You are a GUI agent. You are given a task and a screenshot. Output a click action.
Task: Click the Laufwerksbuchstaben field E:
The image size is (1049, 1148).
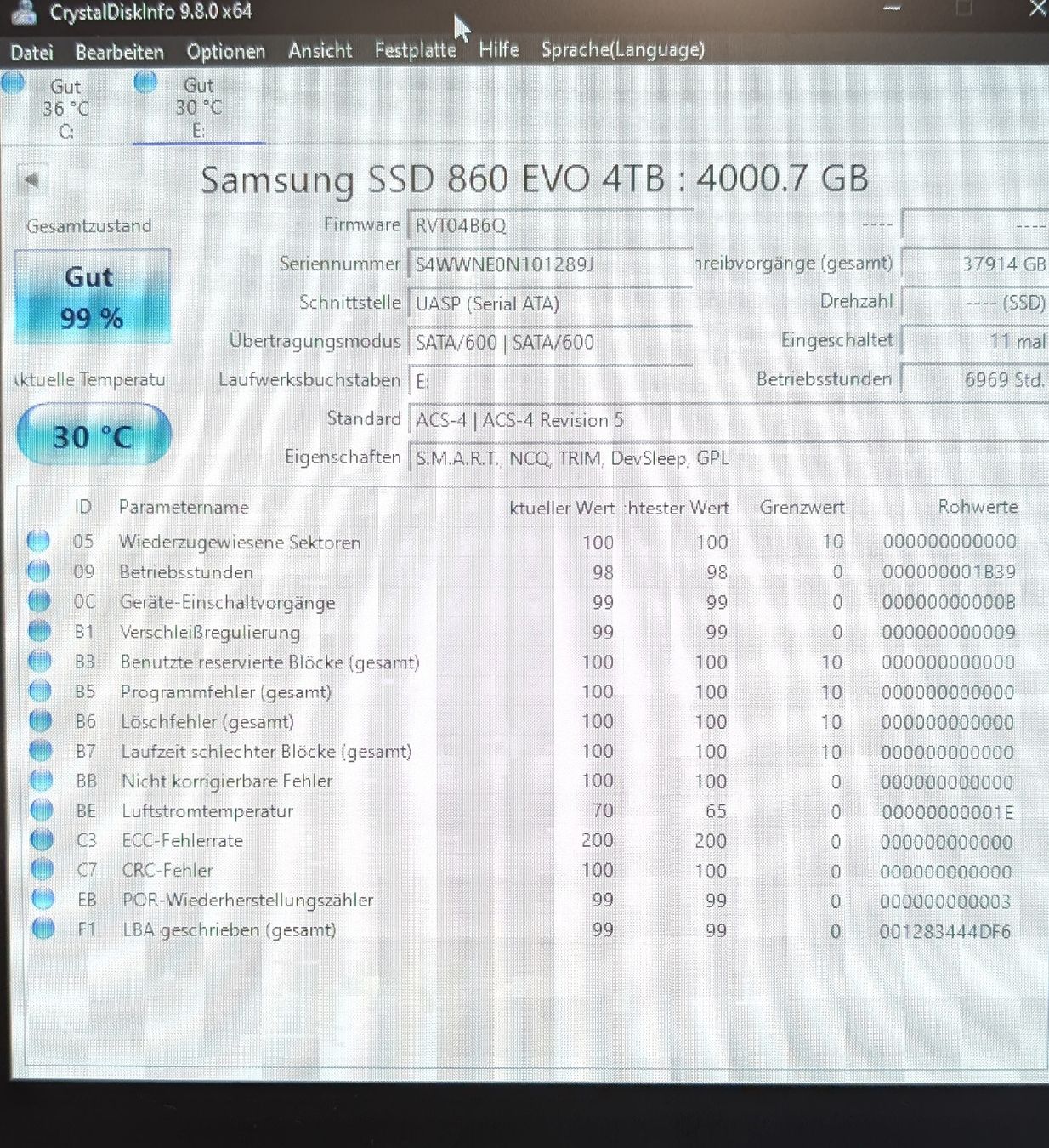pos(550,381)
